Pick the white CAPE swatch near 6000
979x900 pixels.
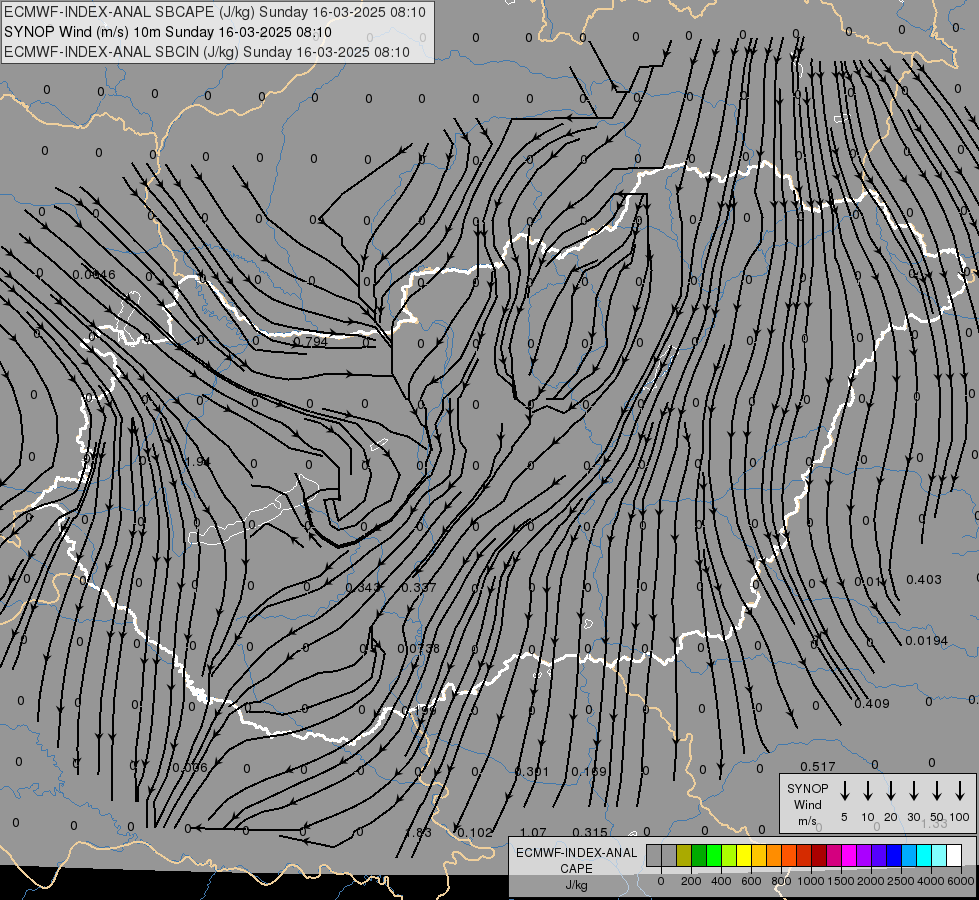[953, 855]
